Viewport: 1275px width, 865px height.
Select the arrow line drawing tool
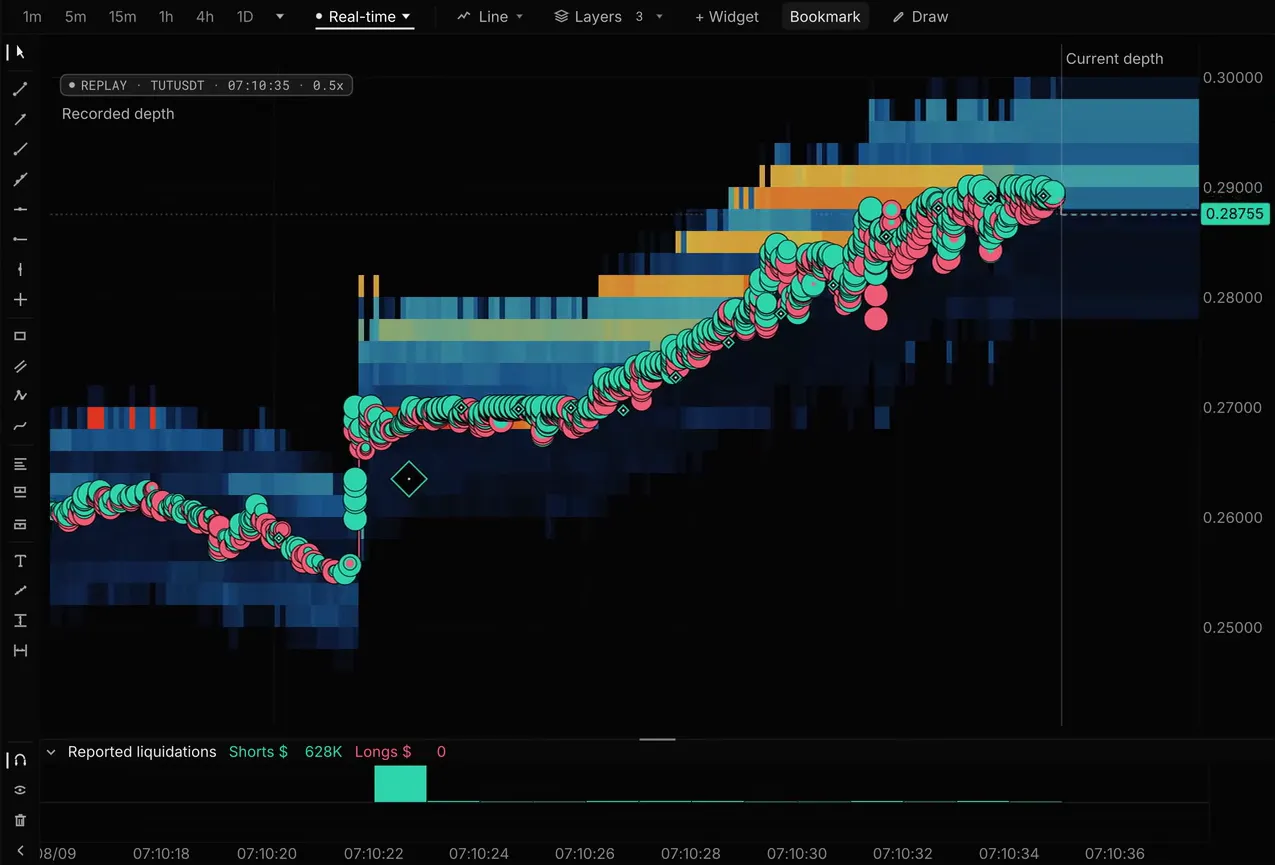(x=20, y=119)
